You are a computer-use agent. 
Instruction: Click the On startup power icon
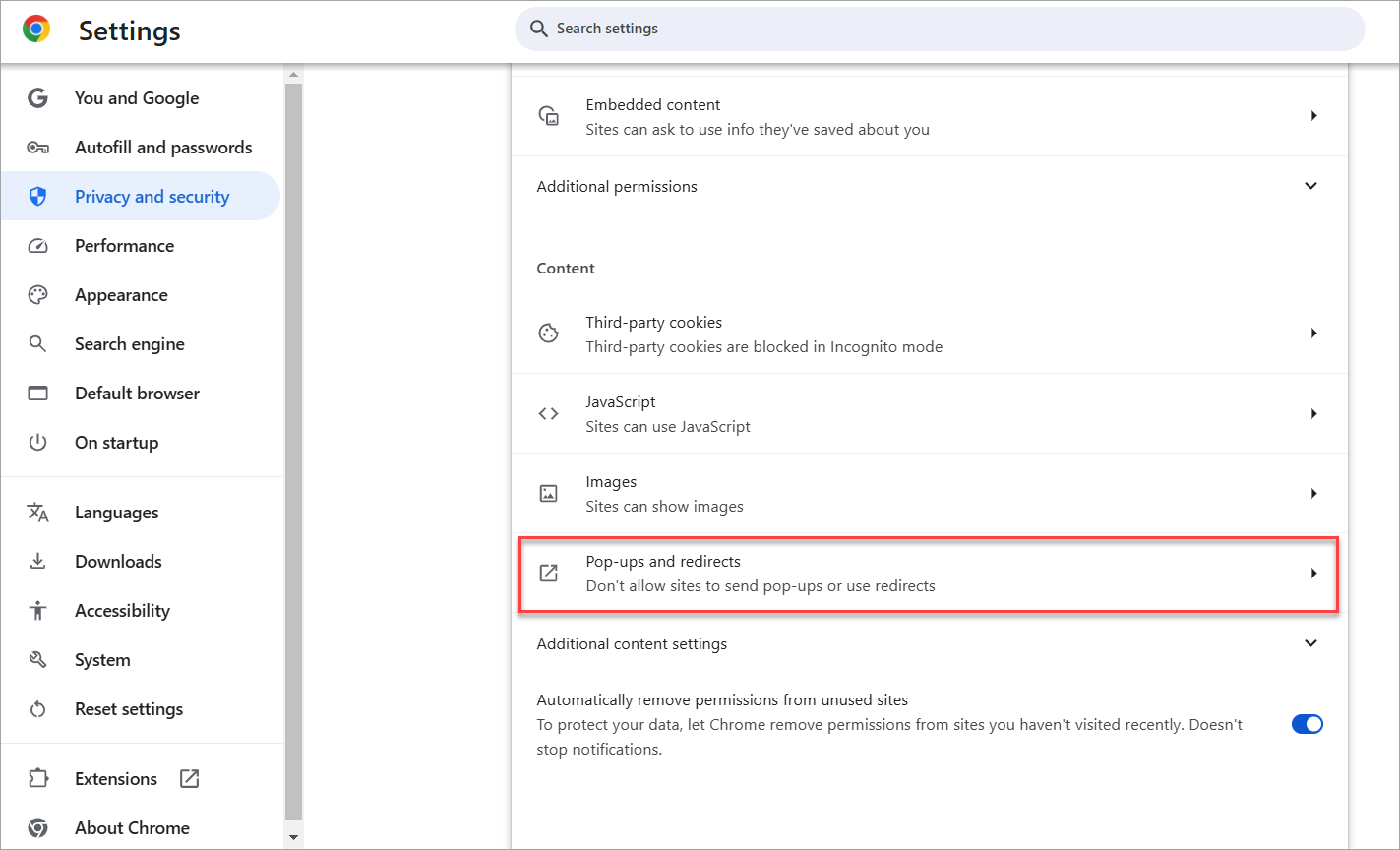pyautogui.click(x=37, y=443)
